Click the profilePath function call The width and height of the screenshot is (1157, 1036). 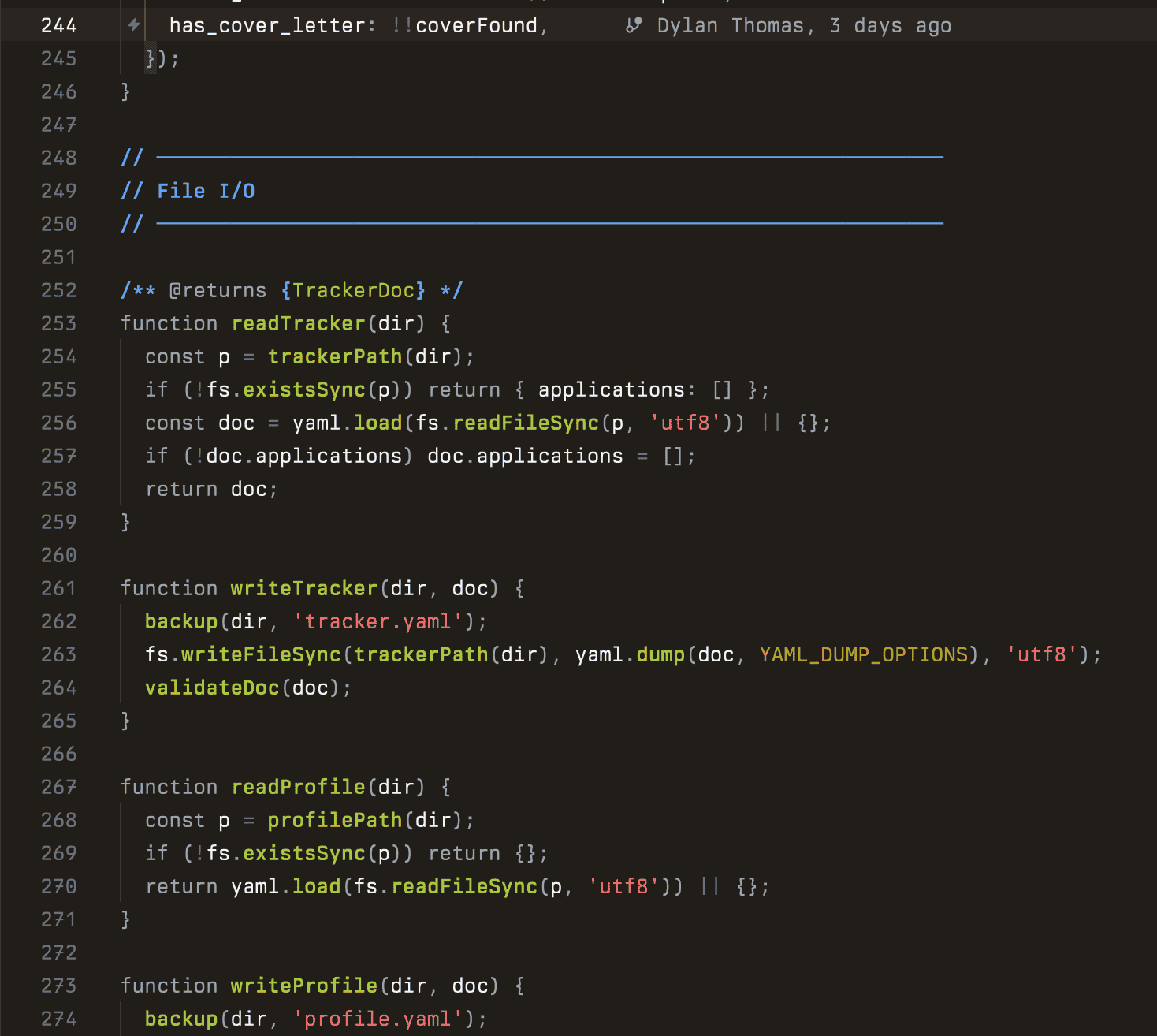[335, 820]
